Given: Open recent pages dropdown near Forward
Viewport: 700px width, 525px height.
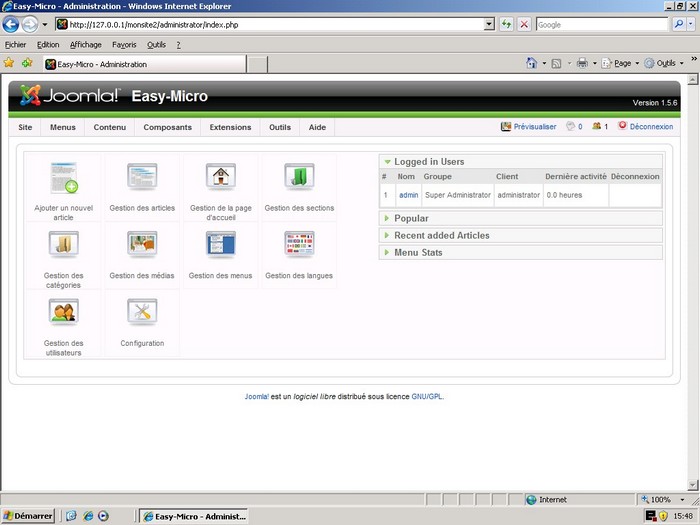Looking at the screenshot, I should pos(45,25).
